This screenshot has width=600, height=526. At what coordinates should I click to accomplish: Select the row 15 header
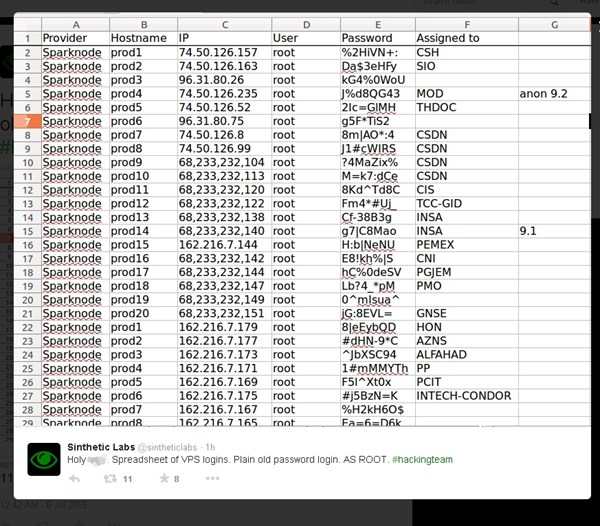[28, 231]
